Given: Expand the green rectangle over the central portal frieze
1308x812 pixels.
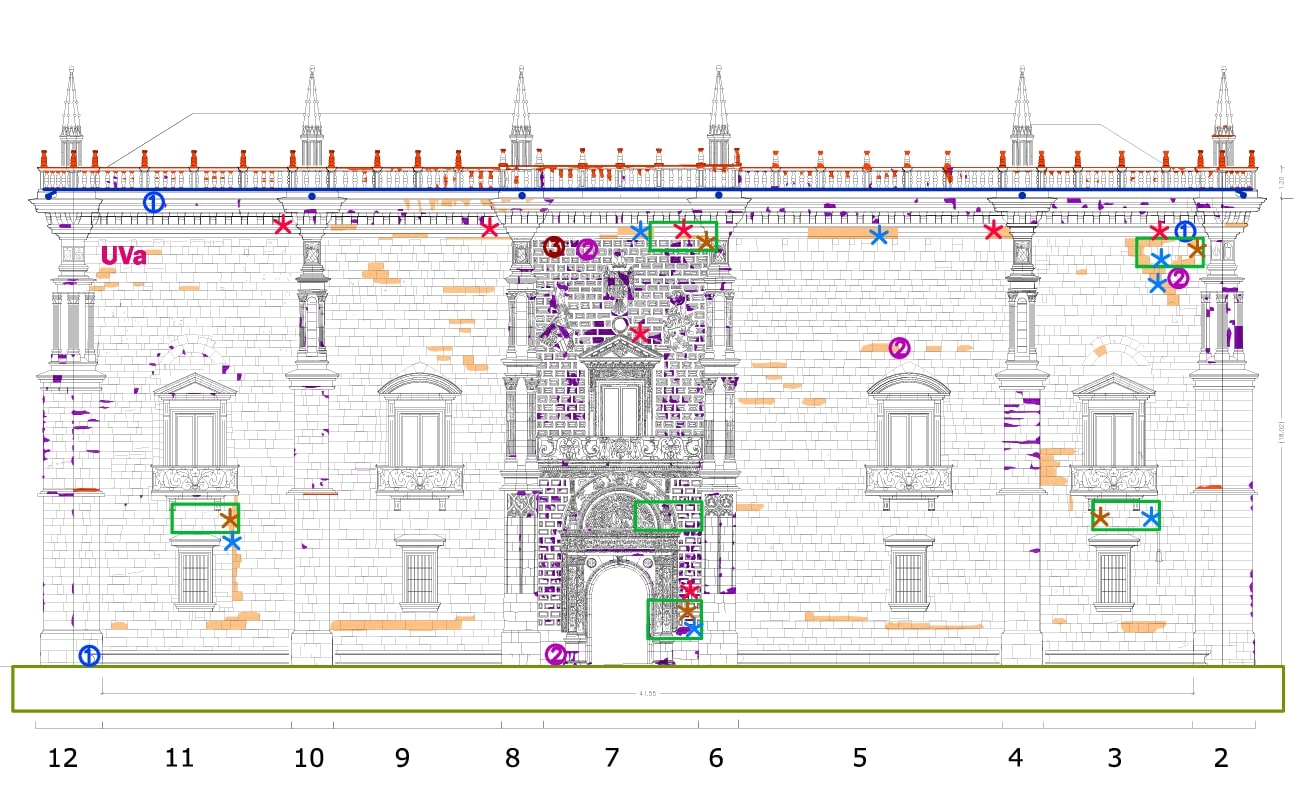Looking at the screenshot, I should (669, 516).
